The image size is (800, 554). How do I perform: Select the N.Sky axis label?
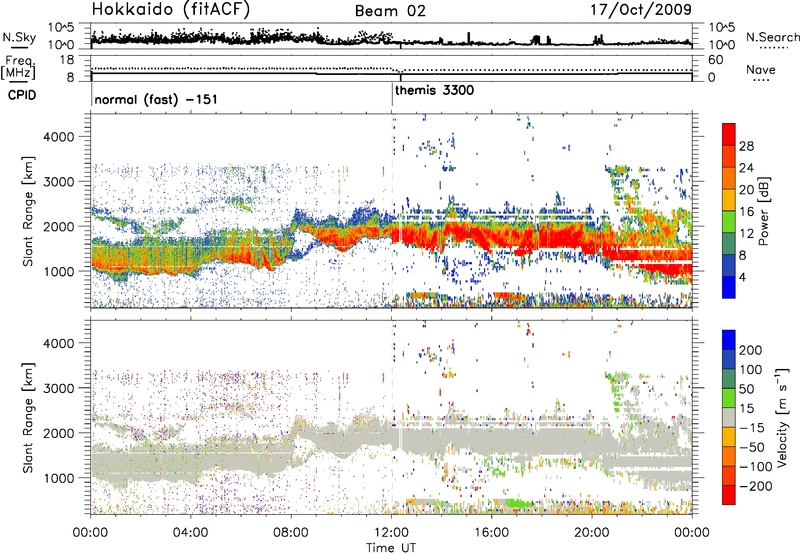[19, 37]
